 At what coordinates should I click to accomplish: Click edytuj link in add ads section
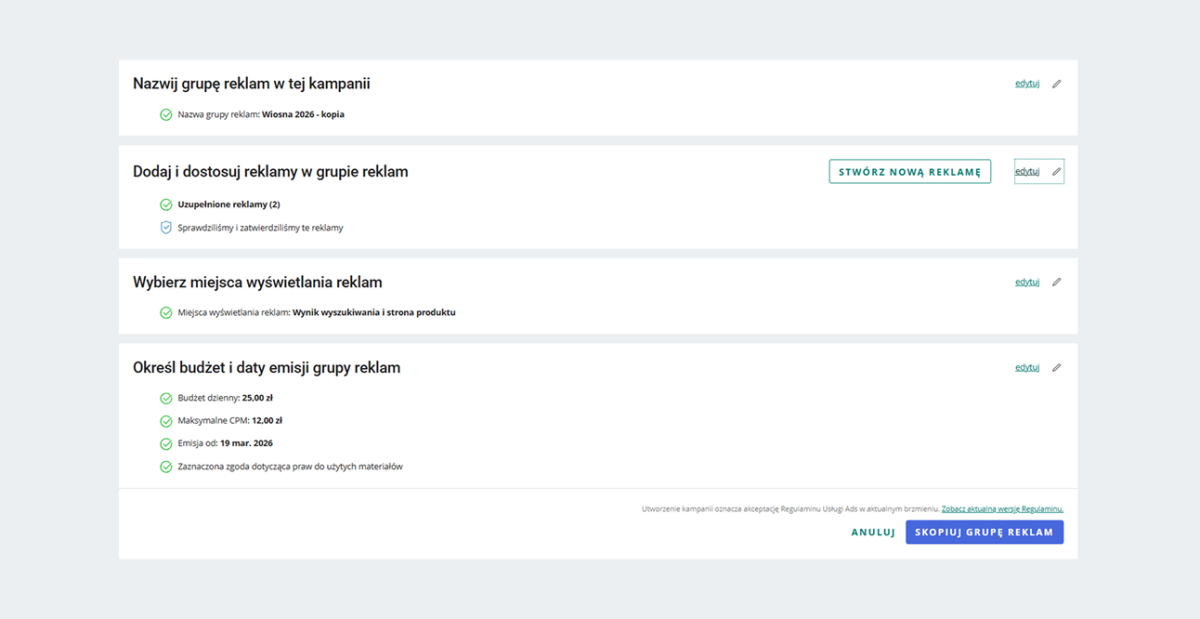[1027, 172]
